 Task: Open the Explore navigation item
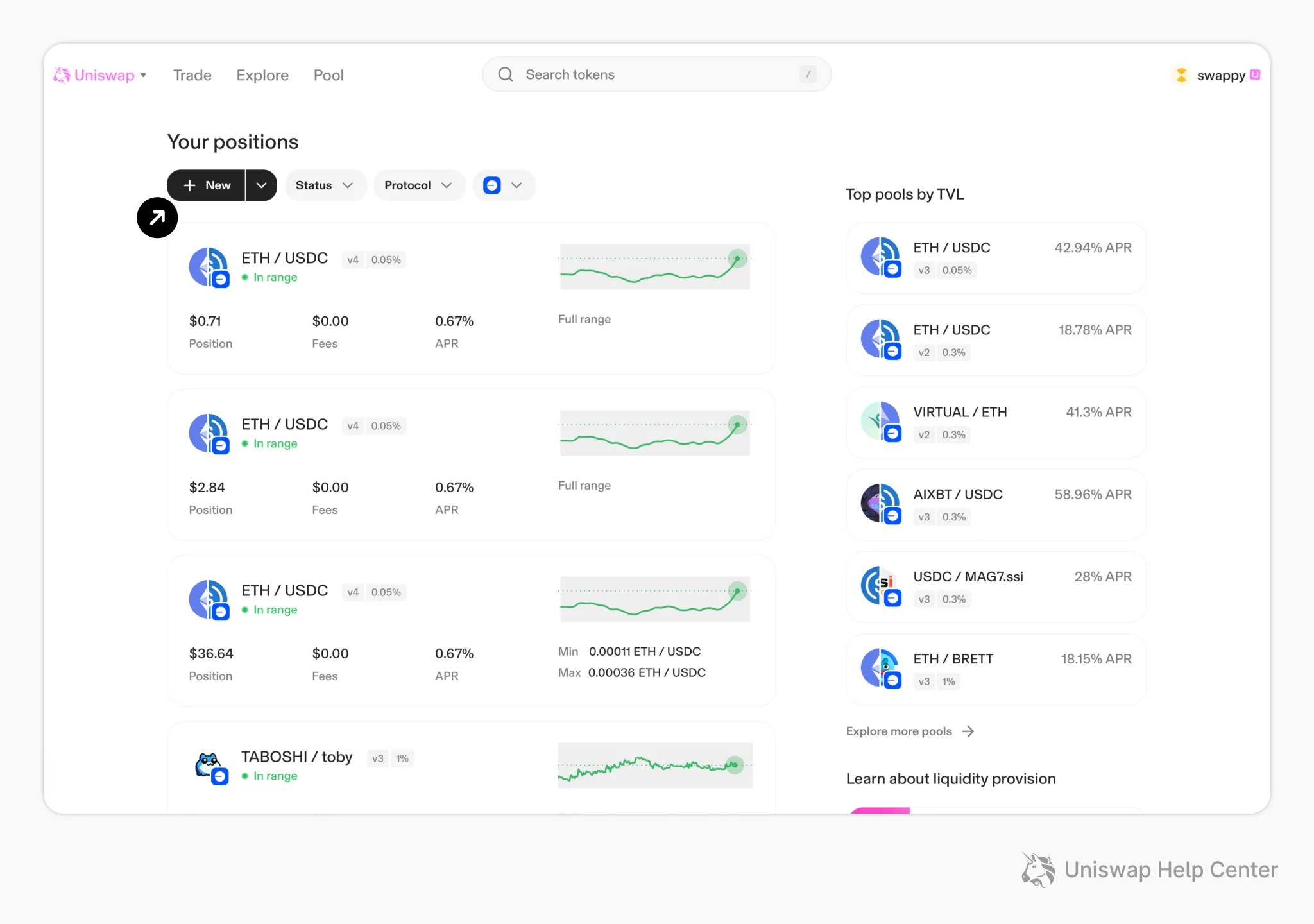click(x=262, y=75)
